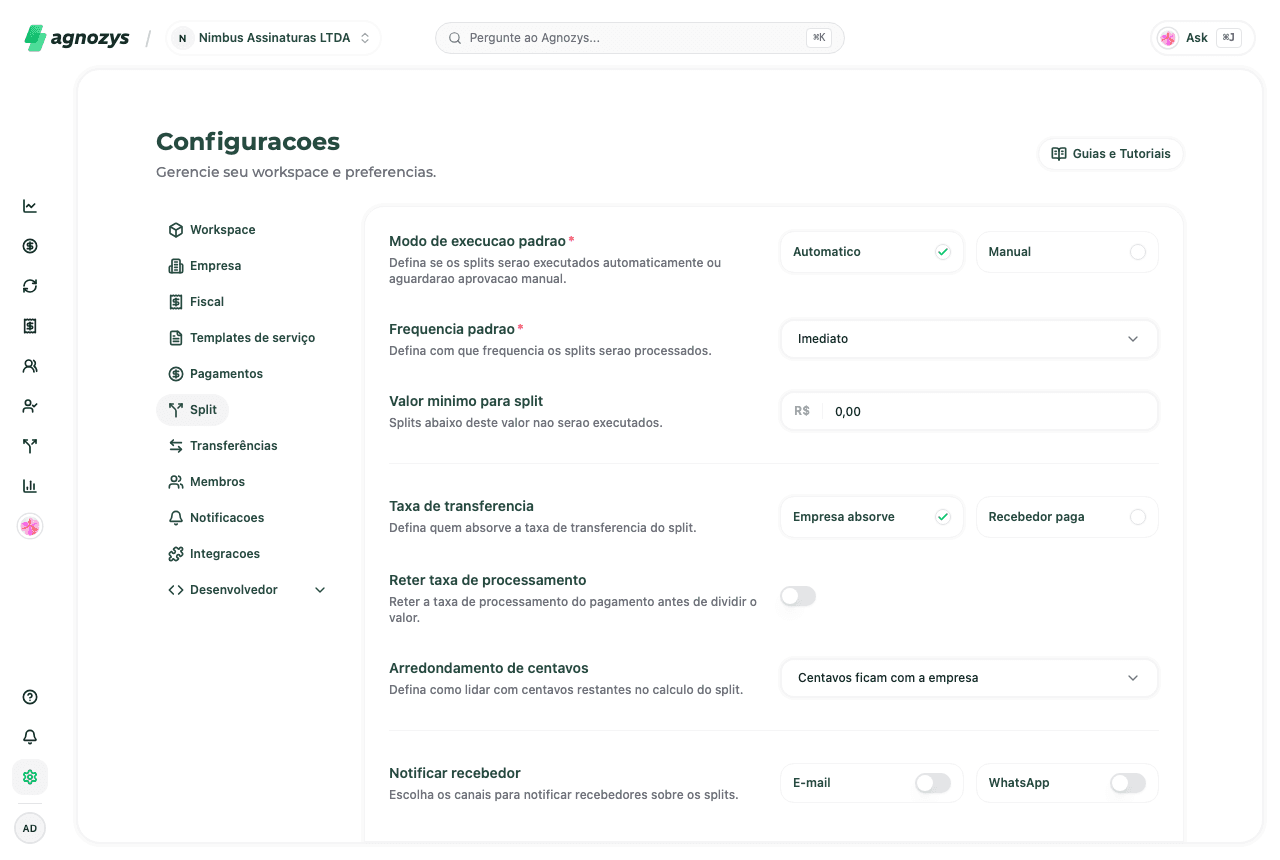This screenshot has width=1280, height=860.
Task: Click the pink flower assistant icon in sidebar
Action: pyautogui.click(x=30, y=526)
